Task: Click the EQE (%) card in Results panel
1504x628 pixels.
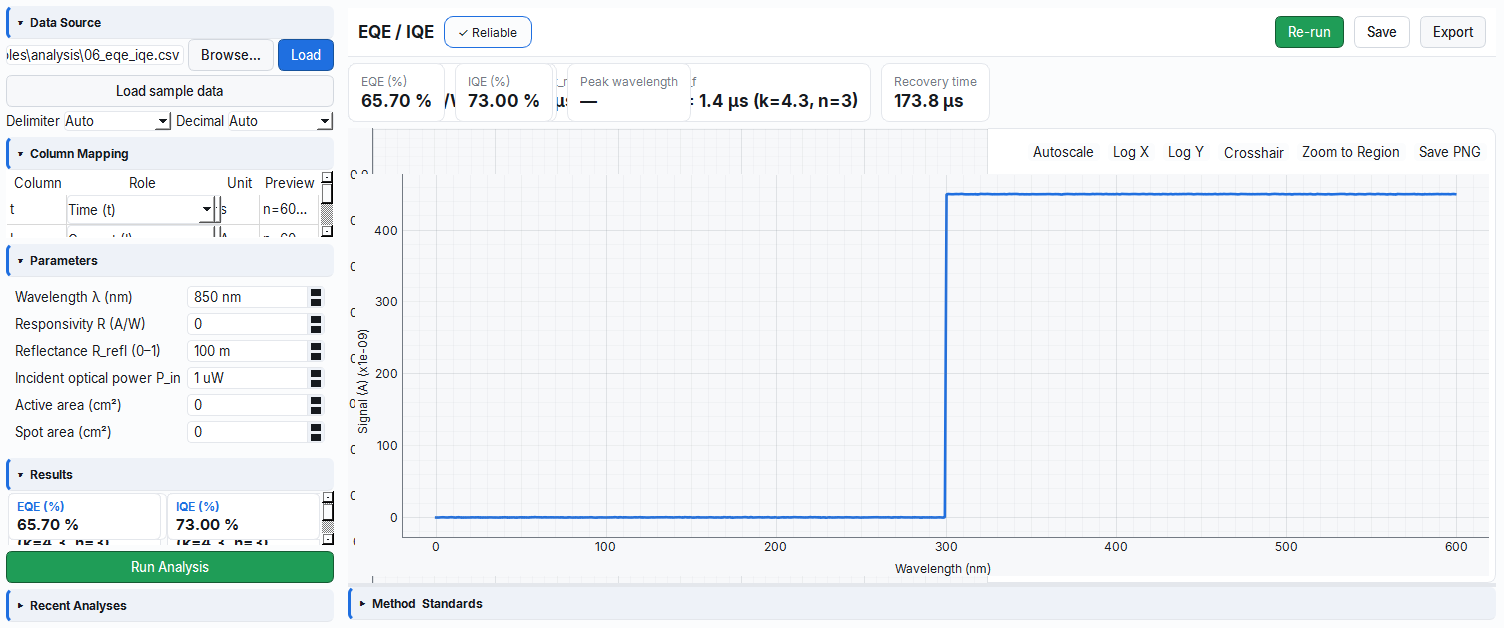Action: (85, 516)
